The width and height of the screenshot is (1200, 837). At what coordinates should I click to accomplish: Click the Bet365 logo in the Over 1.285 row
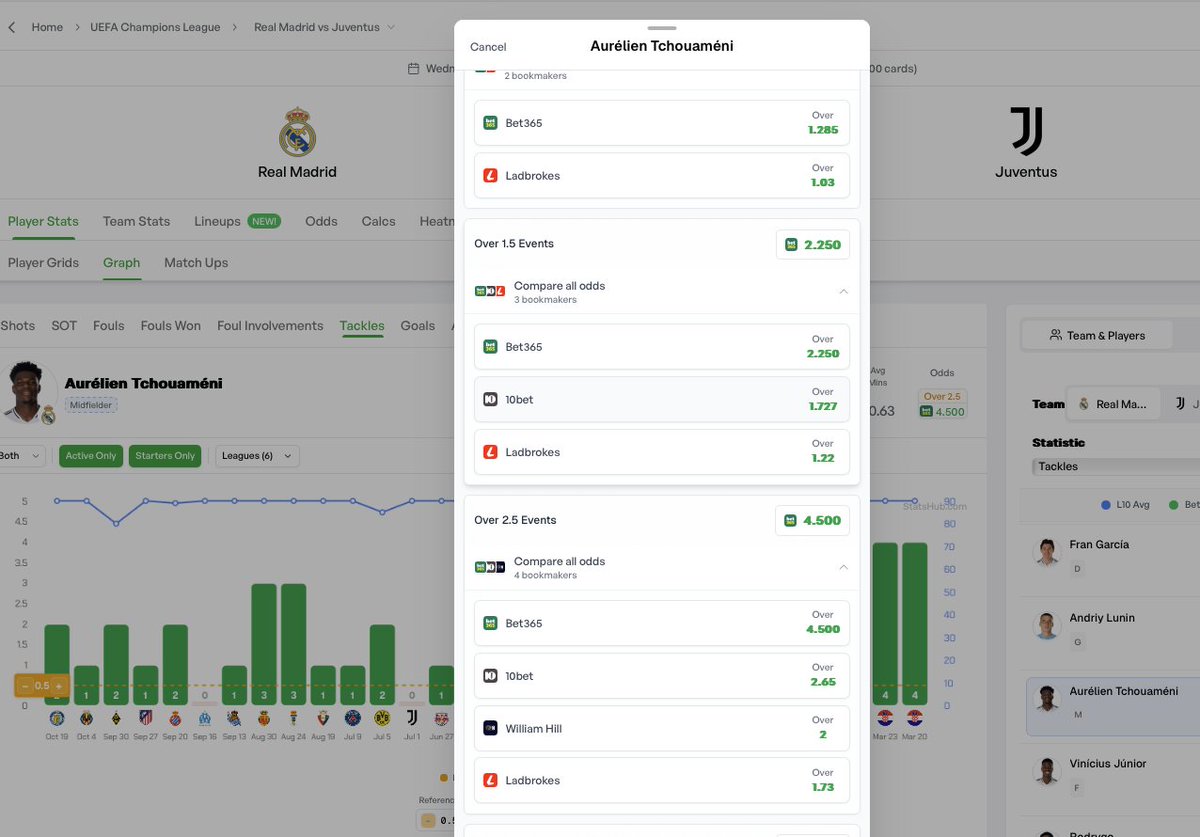click(491, 123)
